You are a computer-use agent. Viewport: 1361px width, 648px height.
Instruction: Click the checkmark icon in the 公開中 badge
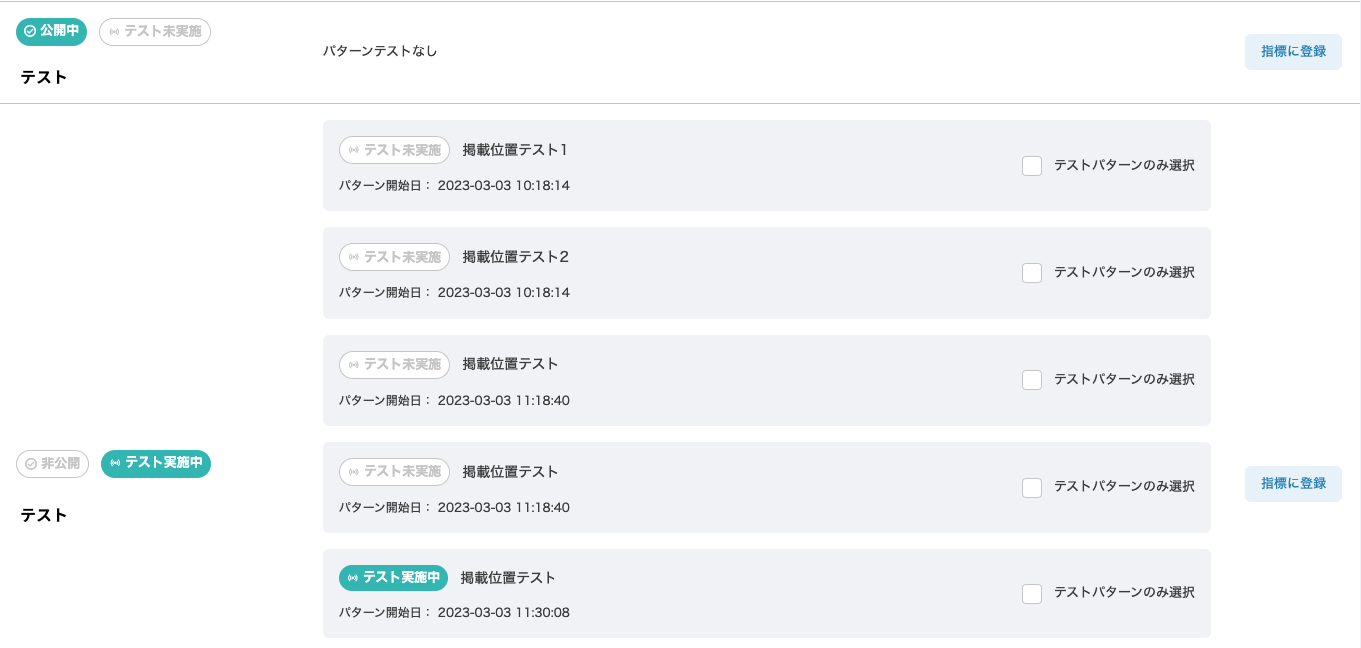30,32
